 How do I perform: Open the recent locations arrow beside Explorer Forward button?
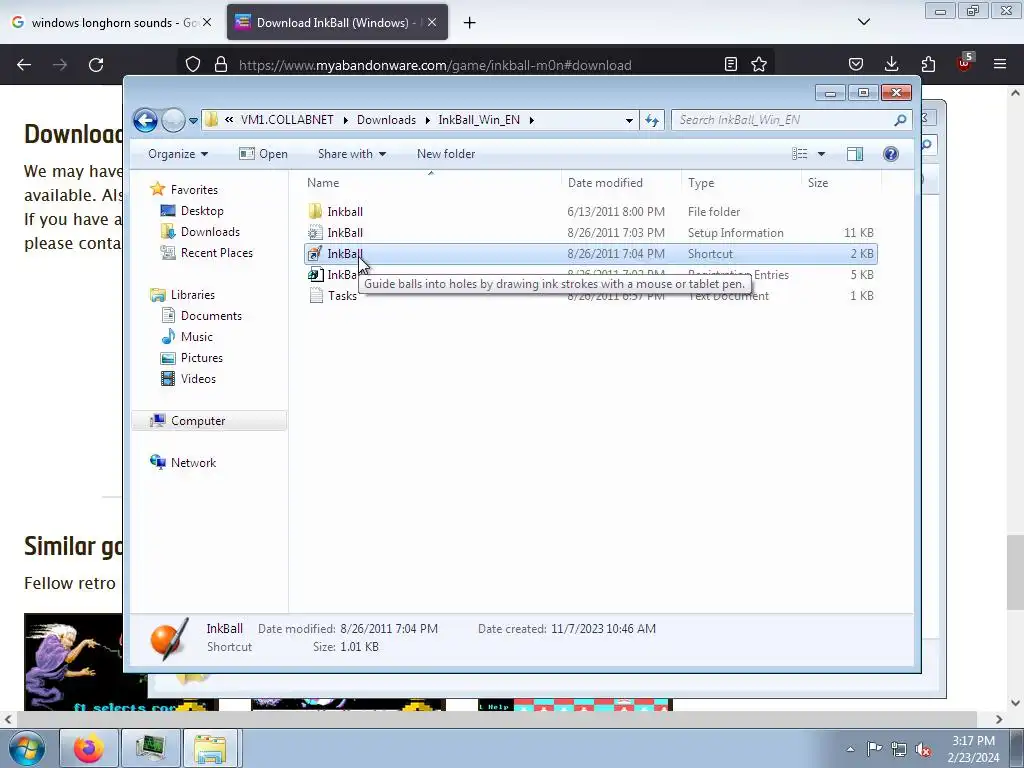point(193,121)
